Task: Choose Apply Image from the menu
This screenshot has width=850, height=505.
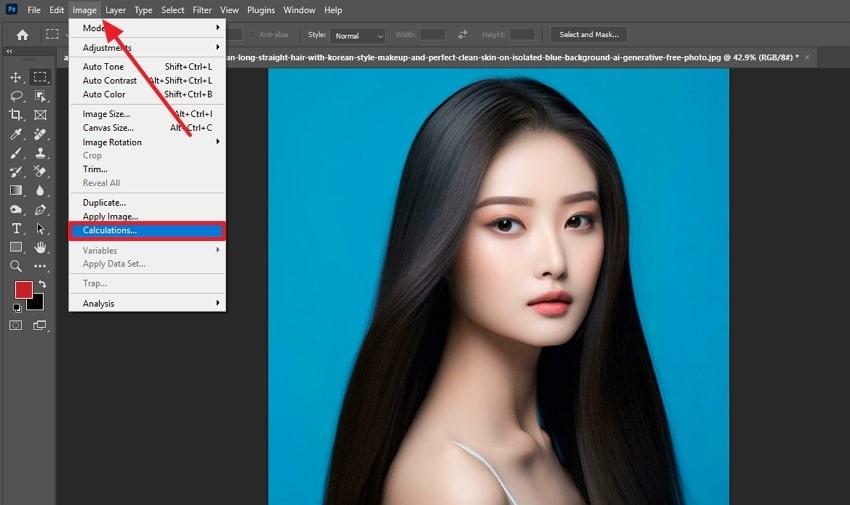Action: click(147, 216)
